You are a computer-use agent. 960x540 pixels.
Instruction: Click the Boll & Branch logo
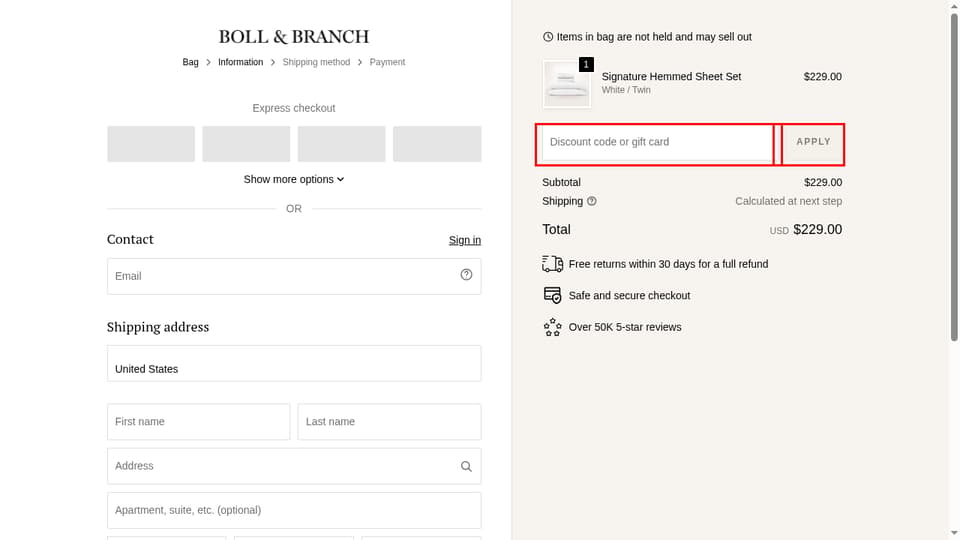pos(294,37)
